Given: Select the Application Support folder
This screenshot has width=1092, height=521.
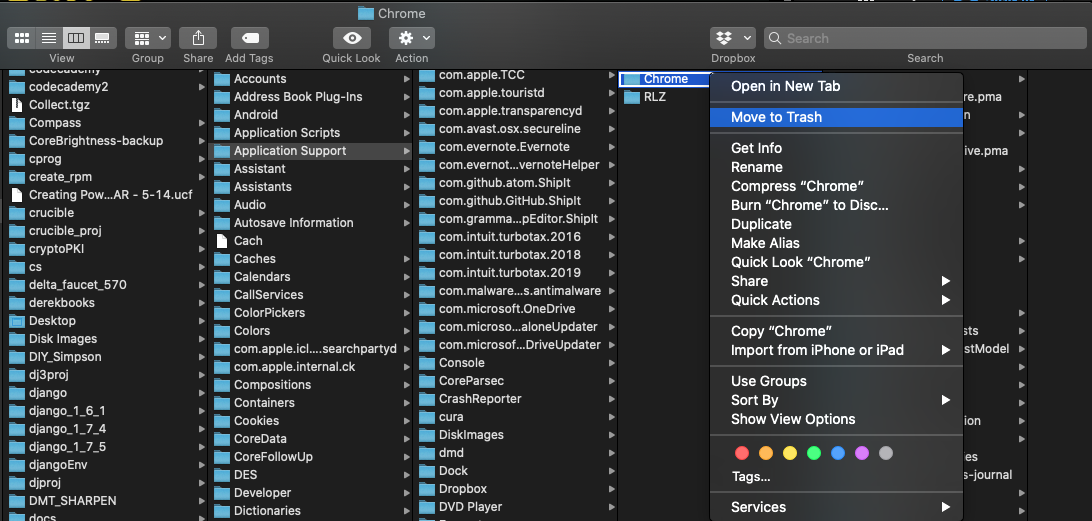Looking at the screenshot, I should coord(310,150).
